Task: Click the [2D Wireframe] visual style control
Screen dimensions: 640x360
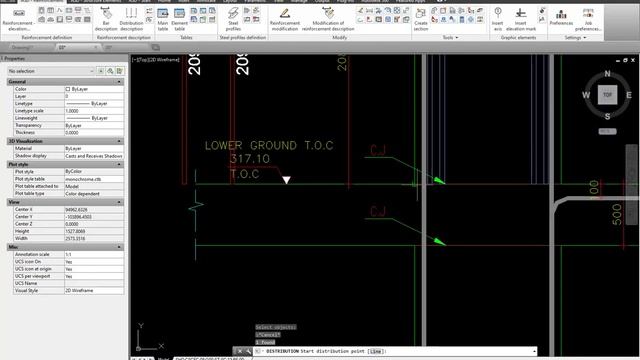Action: coord(164,60)
